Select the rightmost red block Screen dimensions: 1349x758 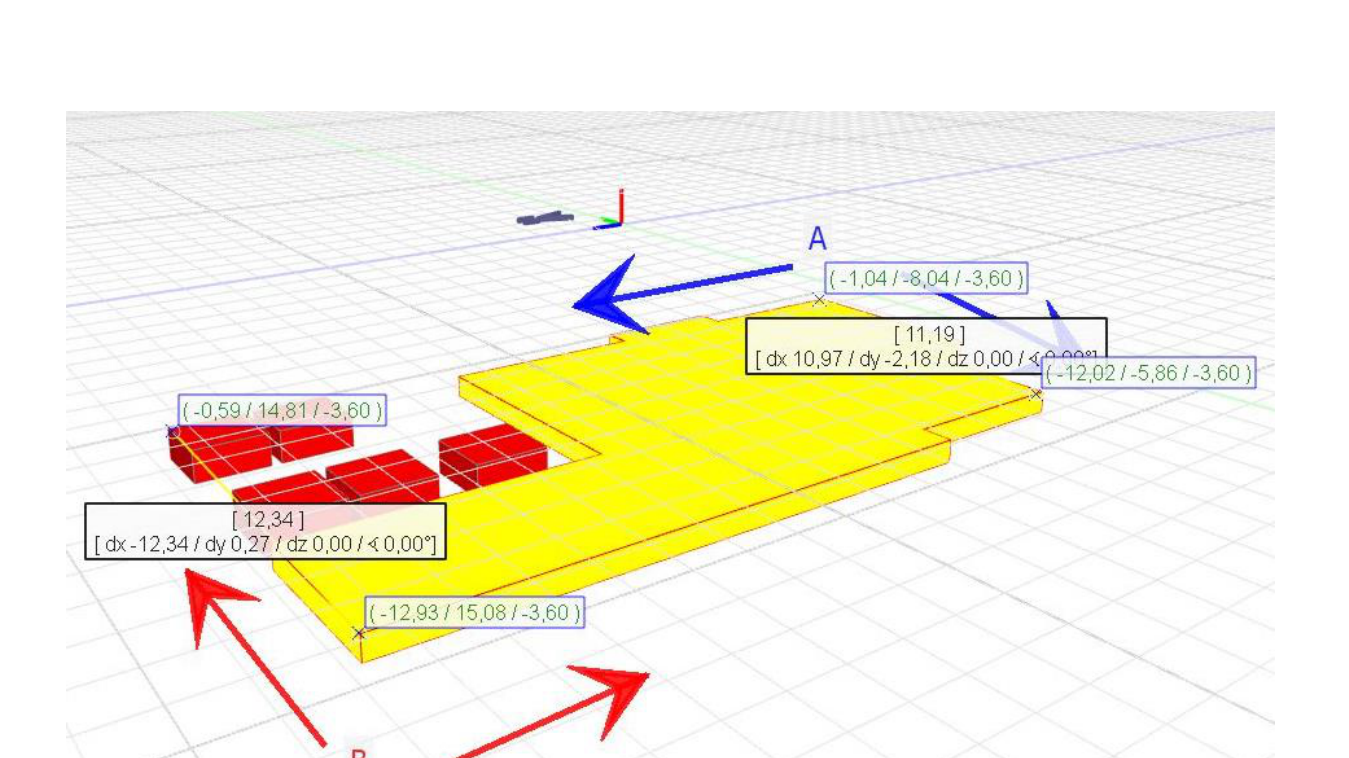coord(493,455)
